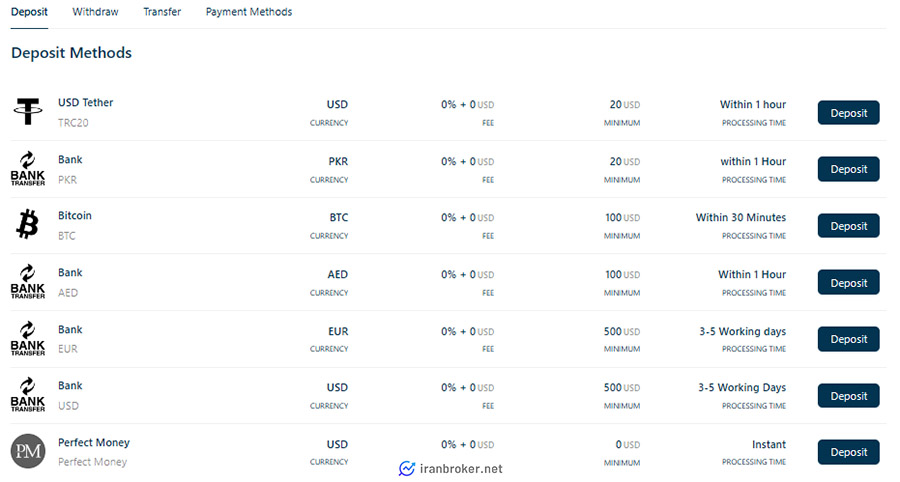Click the Bank PKR transfer icon
900x482 pixels.
tap(28, 168)
